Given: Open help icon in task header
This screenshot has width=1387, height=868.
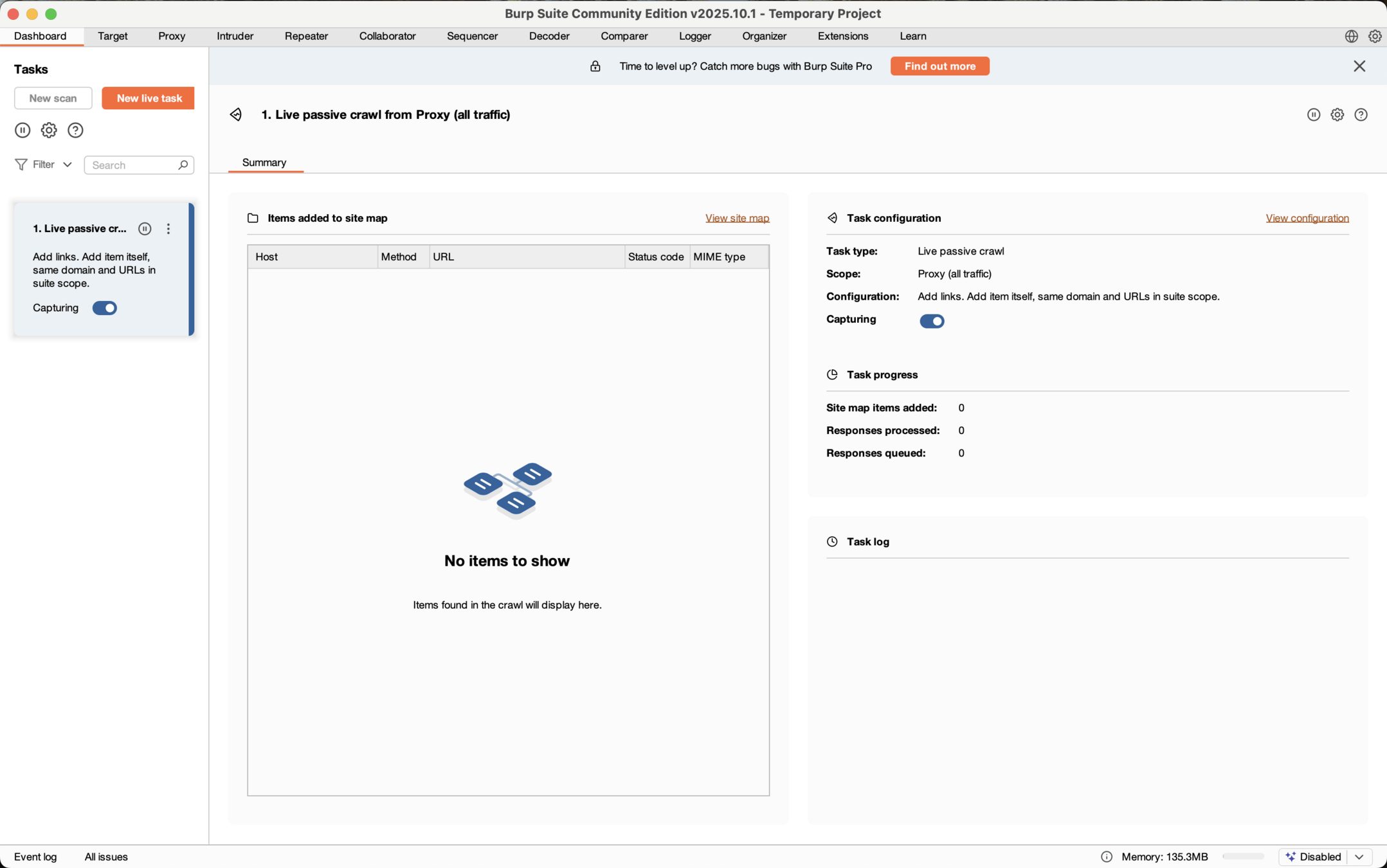Looking at the screenshot, I should point(1361,114).
